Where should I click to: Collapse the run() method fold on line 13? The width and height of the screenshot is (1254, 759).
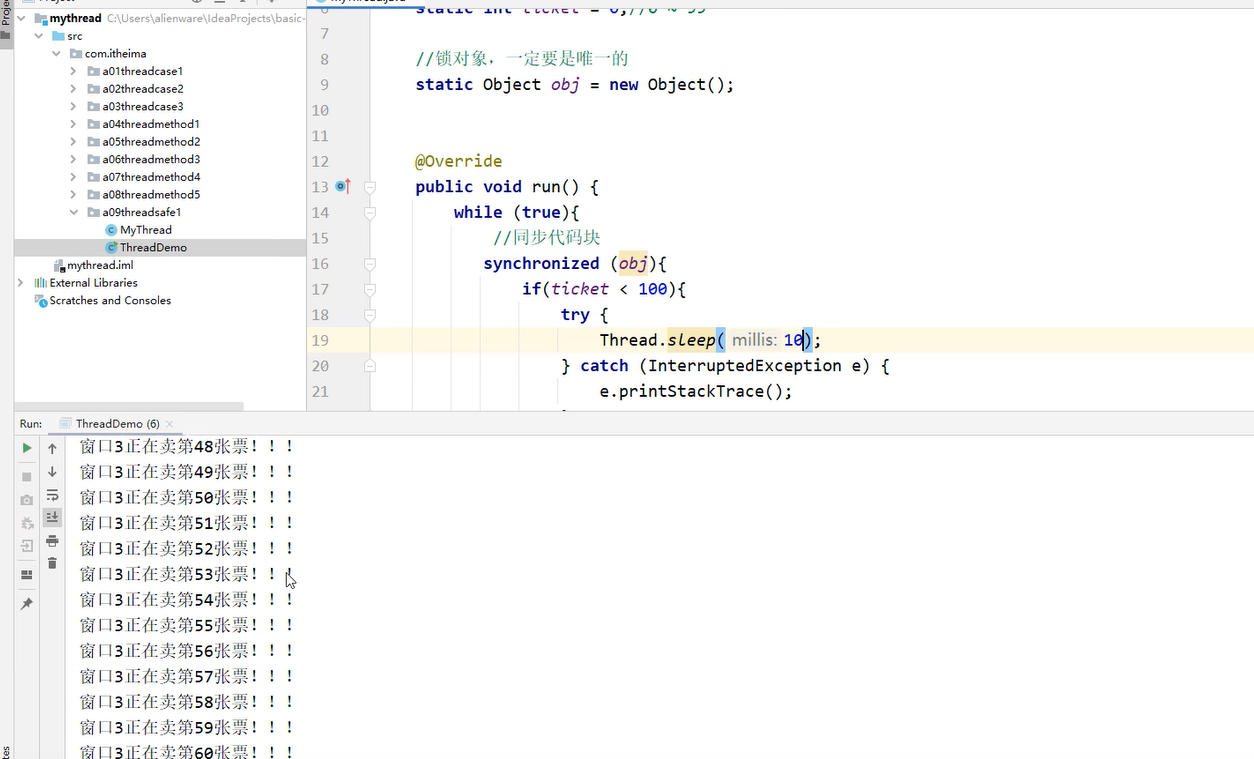370,187
